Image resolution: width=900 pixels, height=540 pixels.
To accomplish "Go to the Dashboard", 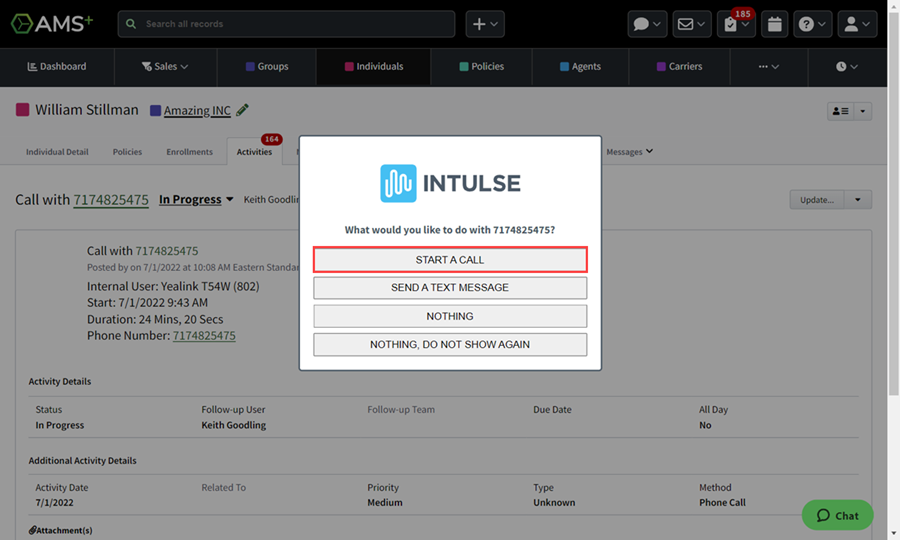I will 57,67.
